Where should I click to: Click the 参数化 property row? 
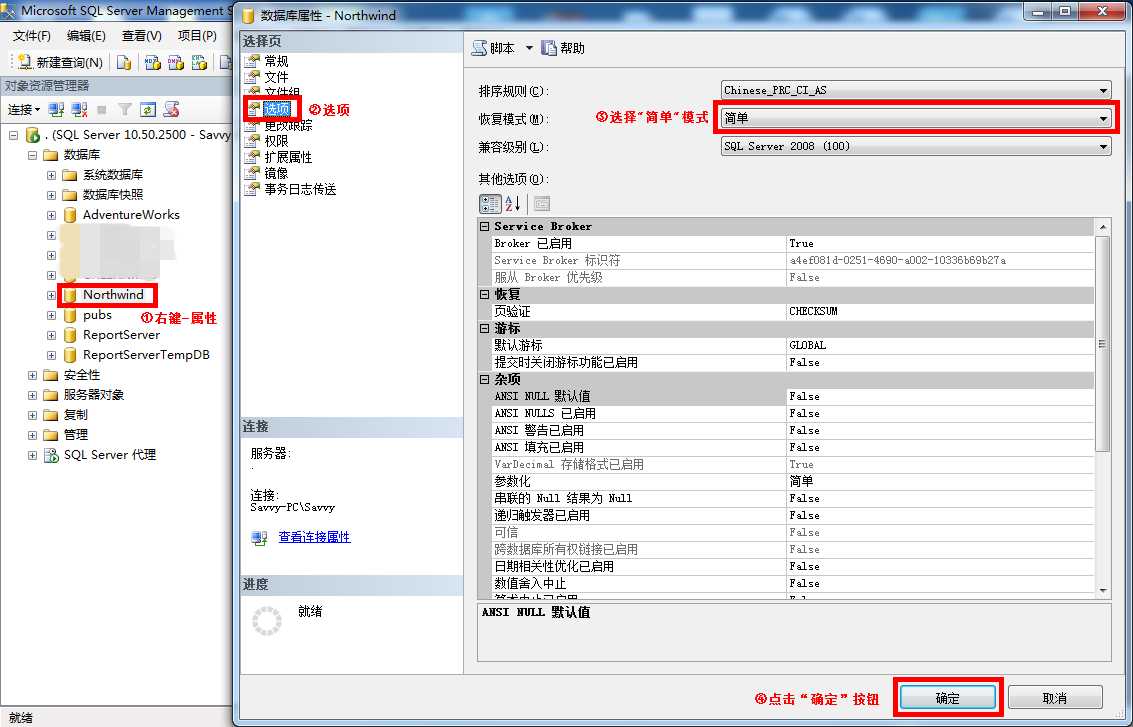click(x=793, y=481)
